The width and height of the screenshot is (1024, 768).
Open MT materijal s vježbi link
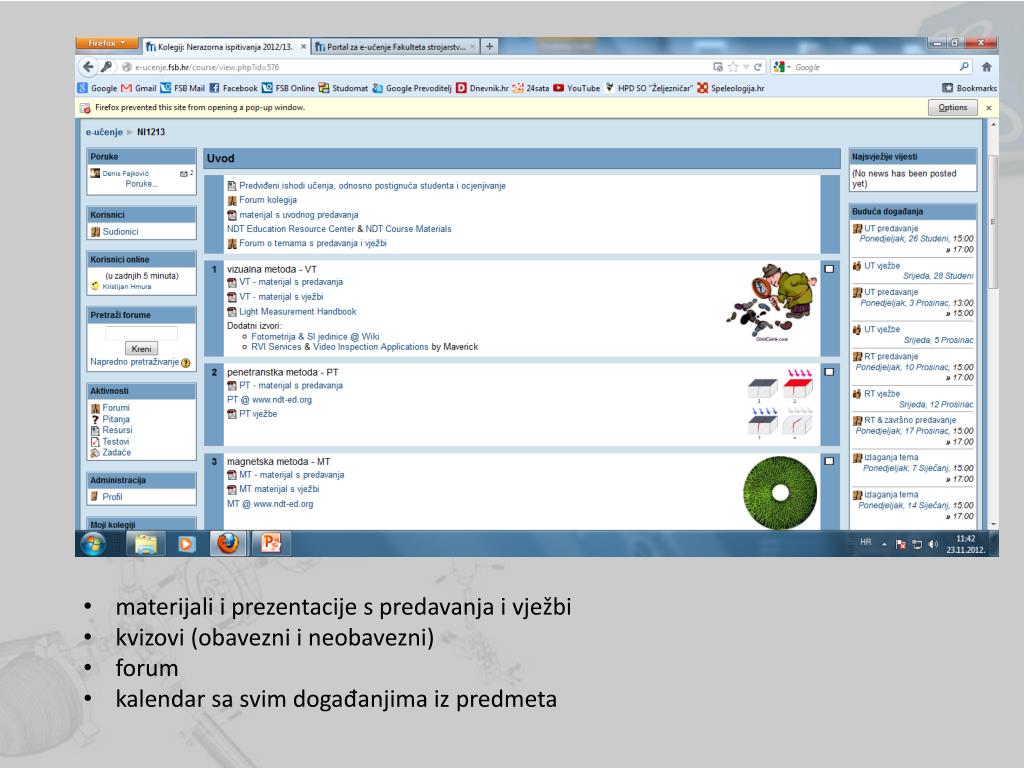point(279,489)
